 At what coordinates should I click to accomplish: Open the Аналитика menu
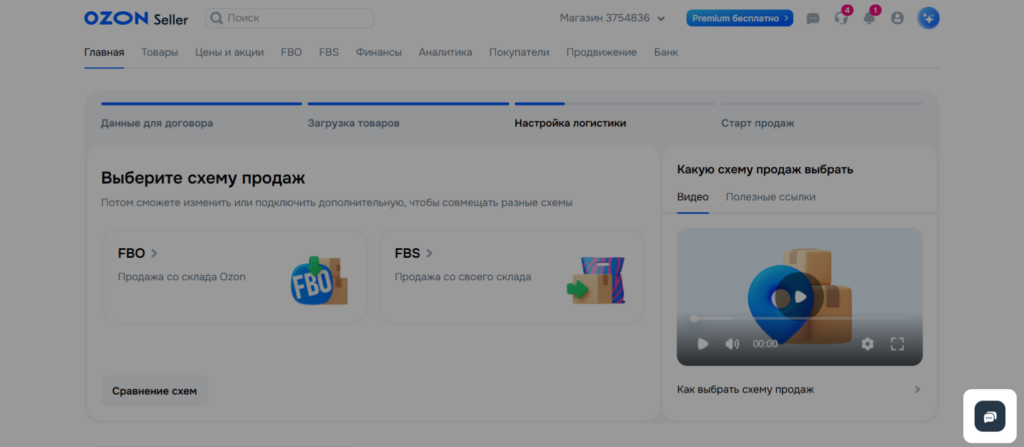pos(445,52)
